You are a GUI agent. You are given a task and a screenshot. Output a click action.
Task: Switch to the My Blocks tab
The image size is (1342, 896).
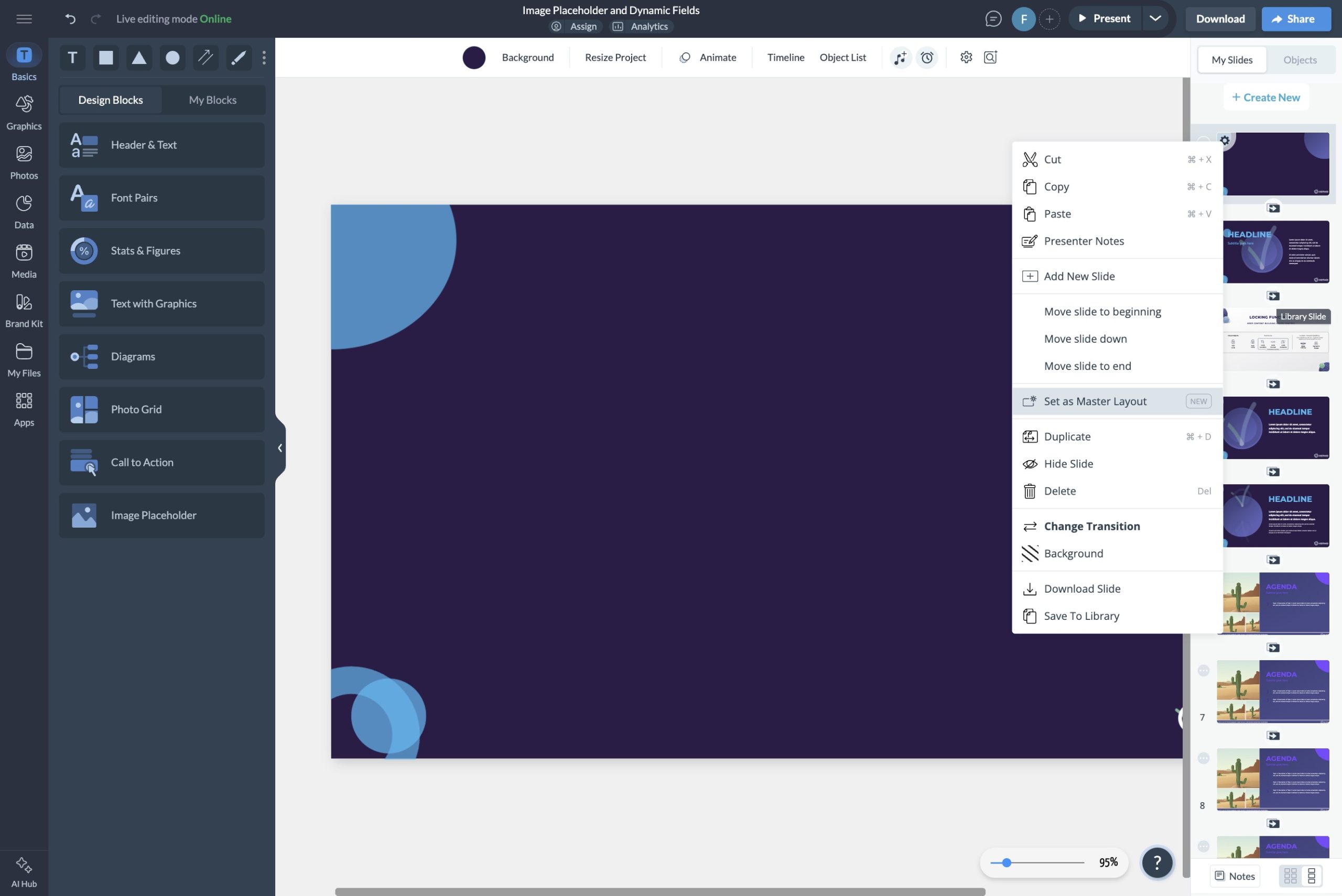click(213, 100)
